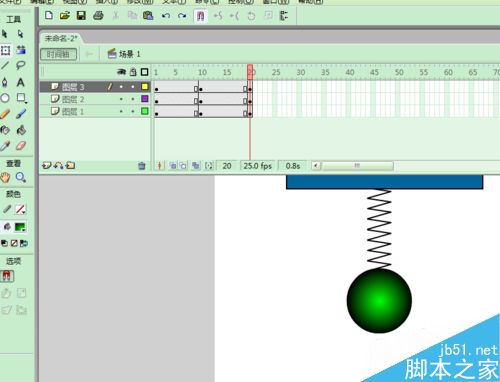This screenshot has width=500, height=382.
Task: Create a new document from the toolbar
Action: [49, 15]
